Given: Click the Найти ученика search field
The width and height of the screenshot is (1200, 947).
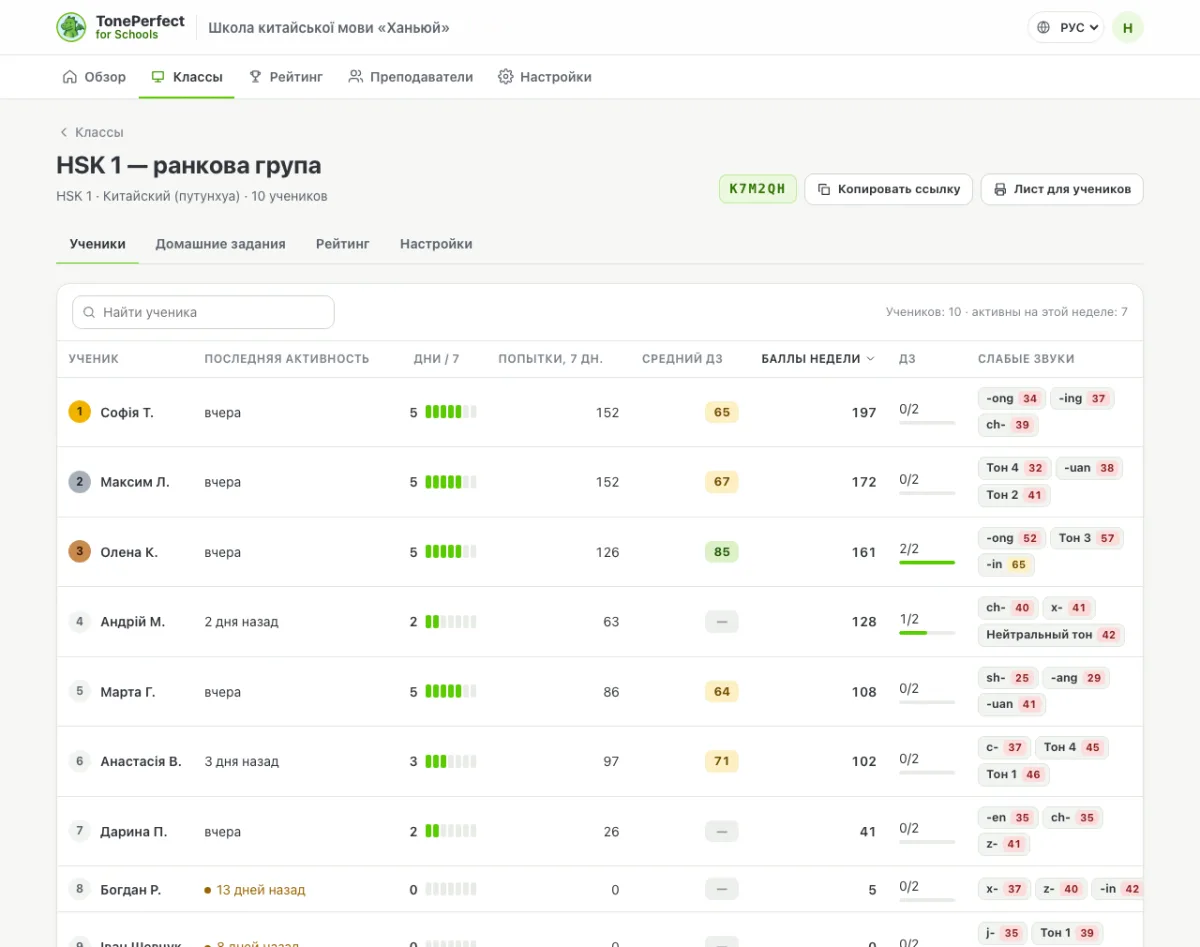Looking at the screenshot, I should click(203, 312).
